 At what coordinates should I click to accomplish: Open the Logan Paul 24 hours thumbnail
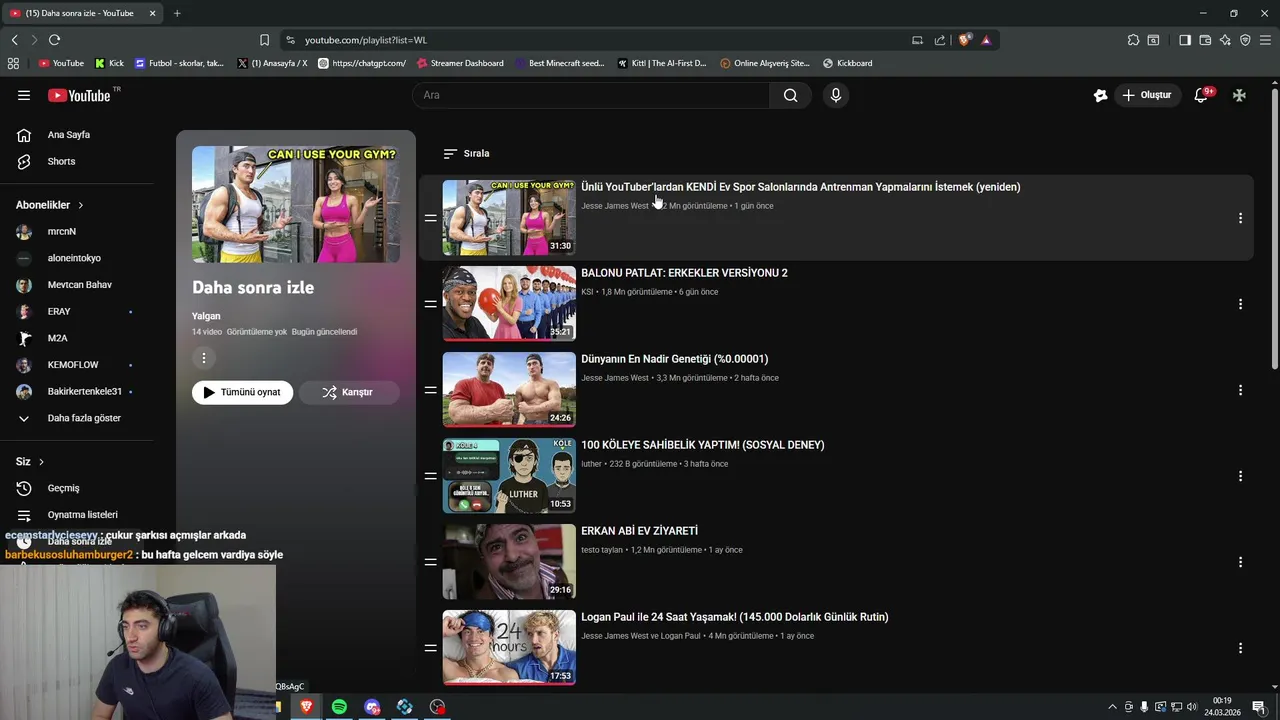pyautogui.click(x=509, y=648)
